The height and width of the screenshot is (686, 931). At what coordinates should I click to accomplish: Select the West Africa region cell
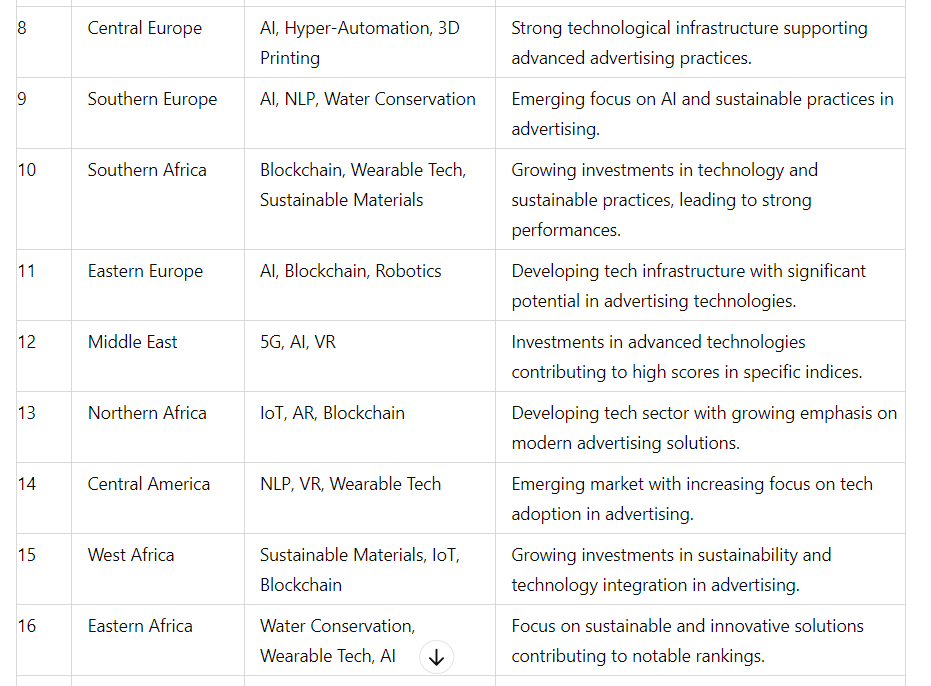tap(158, 569)
